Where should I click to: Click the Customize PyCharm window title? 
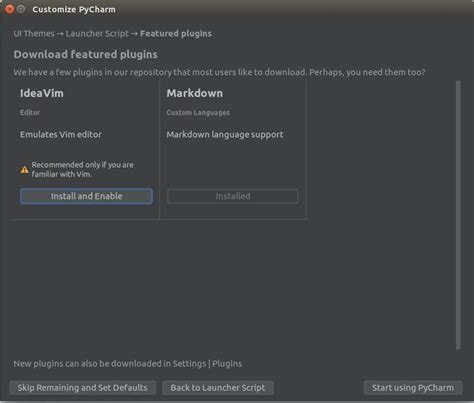[74, 9]
